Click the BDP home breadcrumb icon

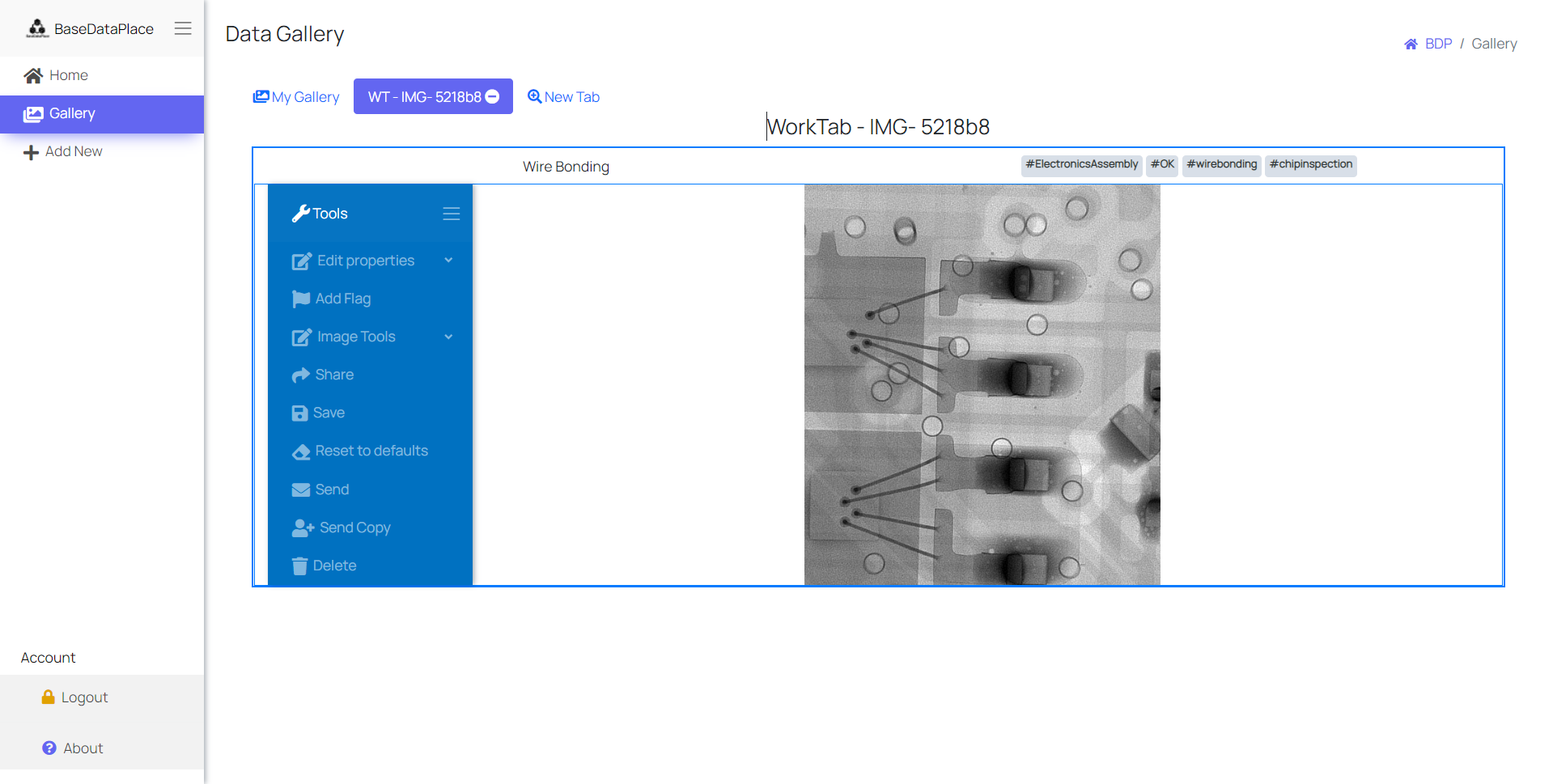[1411, 44]
